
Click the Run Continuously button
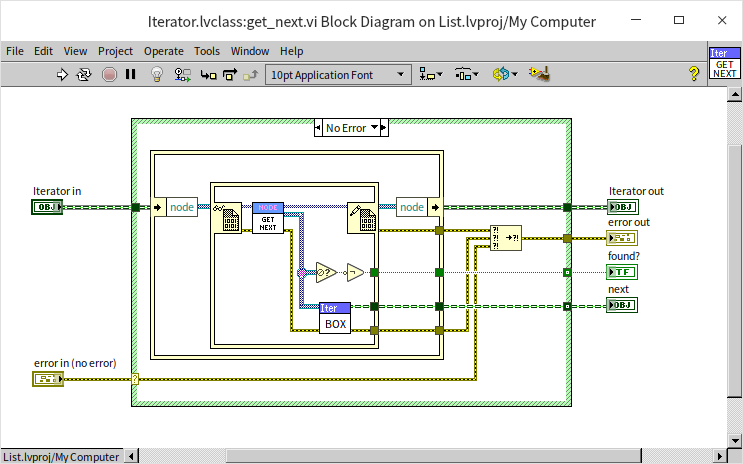pyautogui.click(x=85, y=74)
